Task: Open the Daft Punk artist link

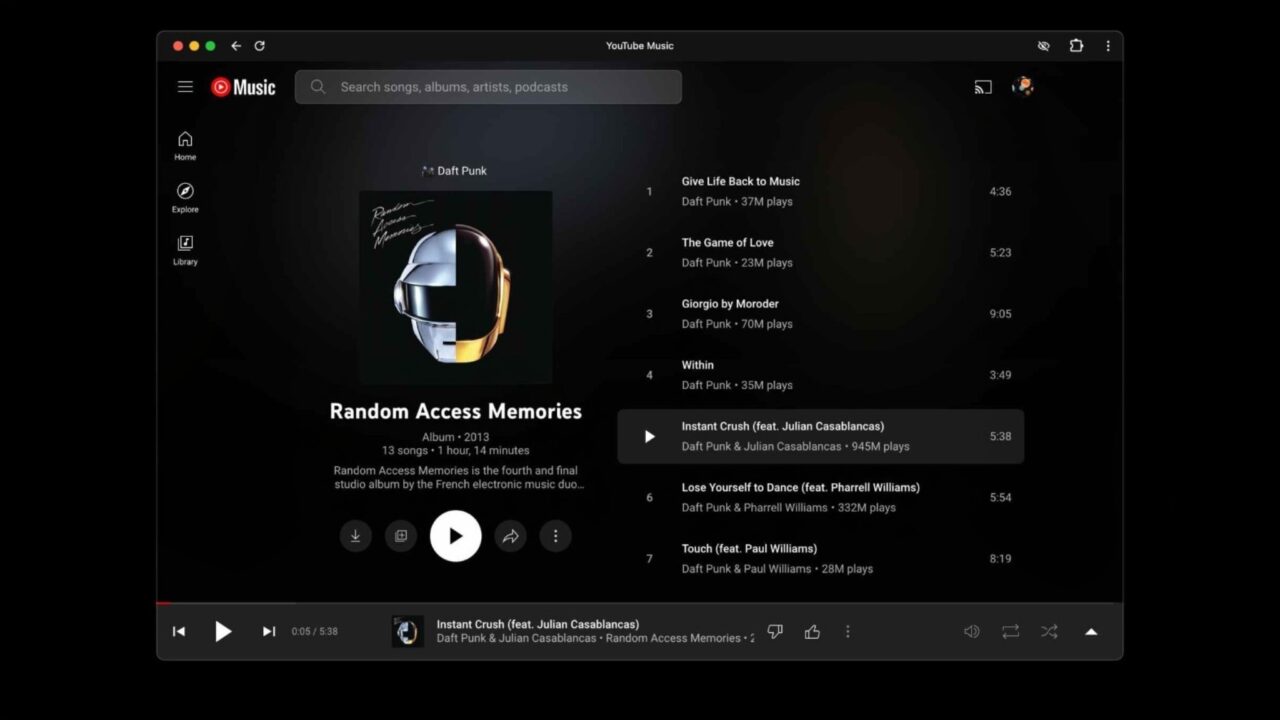Action: point(461,170)
